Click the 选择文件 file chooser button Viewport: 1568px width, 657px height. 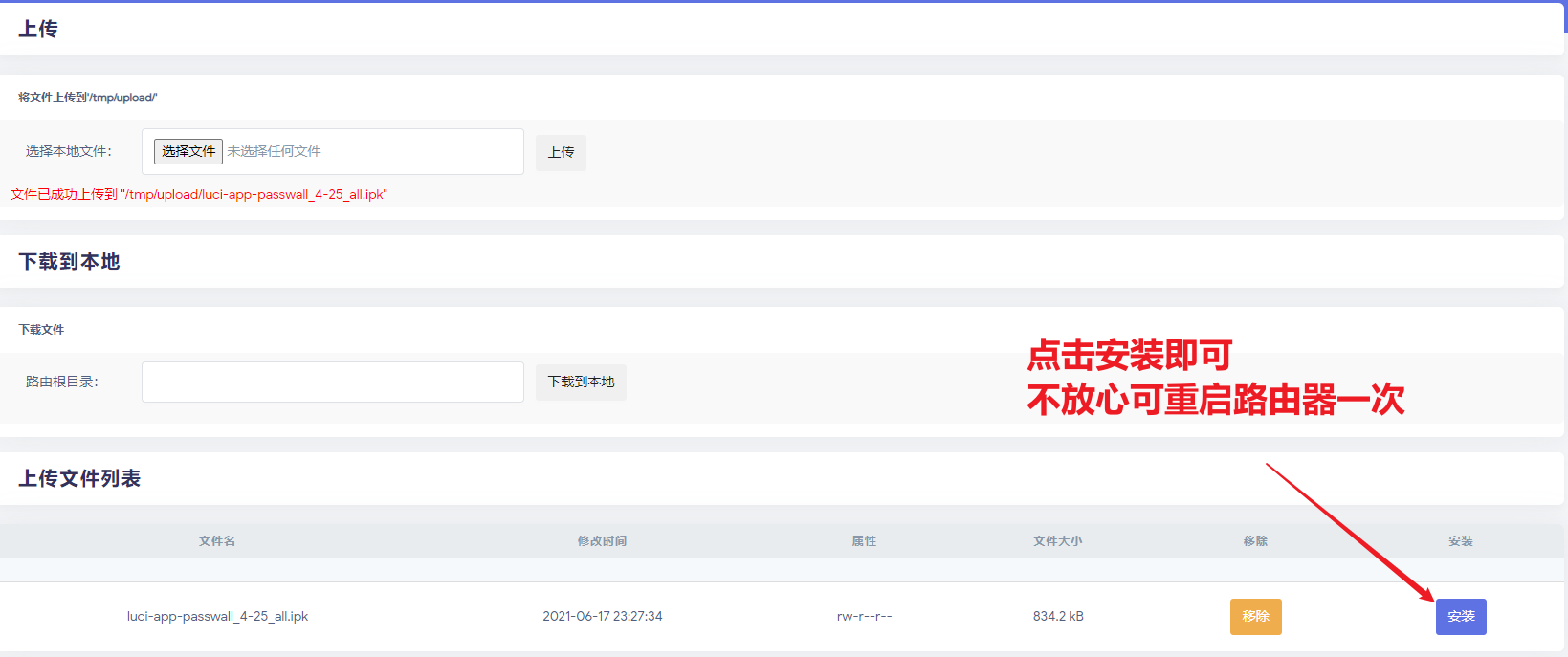pos(188,151)
